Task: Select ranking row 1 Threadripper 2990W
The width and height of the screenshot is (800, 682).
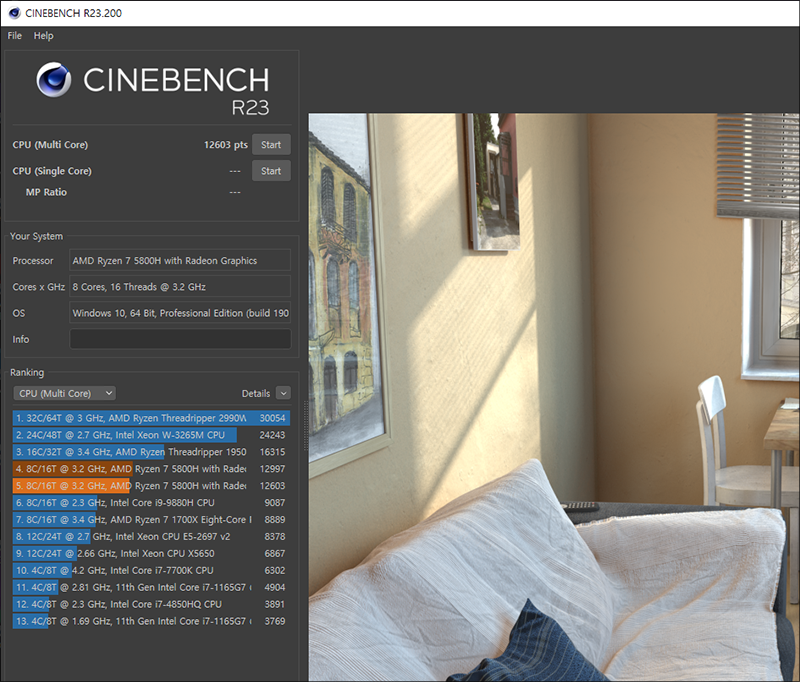Action: [151, 418]
